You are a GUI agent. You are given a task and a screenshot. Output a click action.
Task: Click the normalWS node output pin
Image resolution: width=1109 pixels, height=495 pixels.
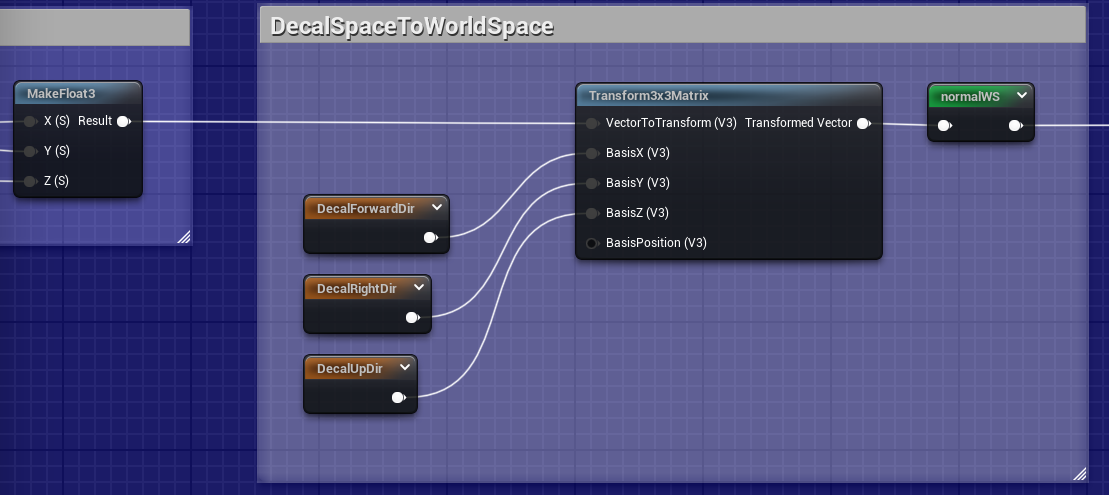[1016, 126]
